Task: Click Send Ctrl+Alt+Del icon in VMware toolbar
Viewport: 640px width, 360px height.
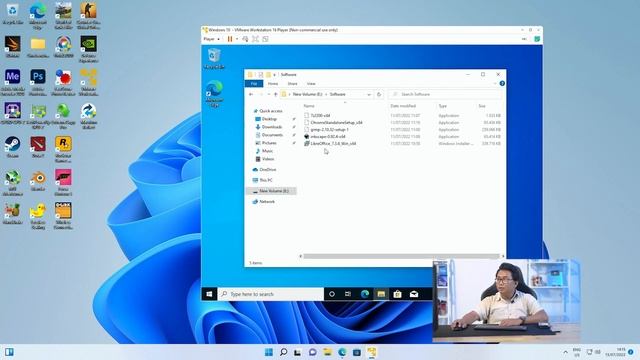Action: point(245,39)
